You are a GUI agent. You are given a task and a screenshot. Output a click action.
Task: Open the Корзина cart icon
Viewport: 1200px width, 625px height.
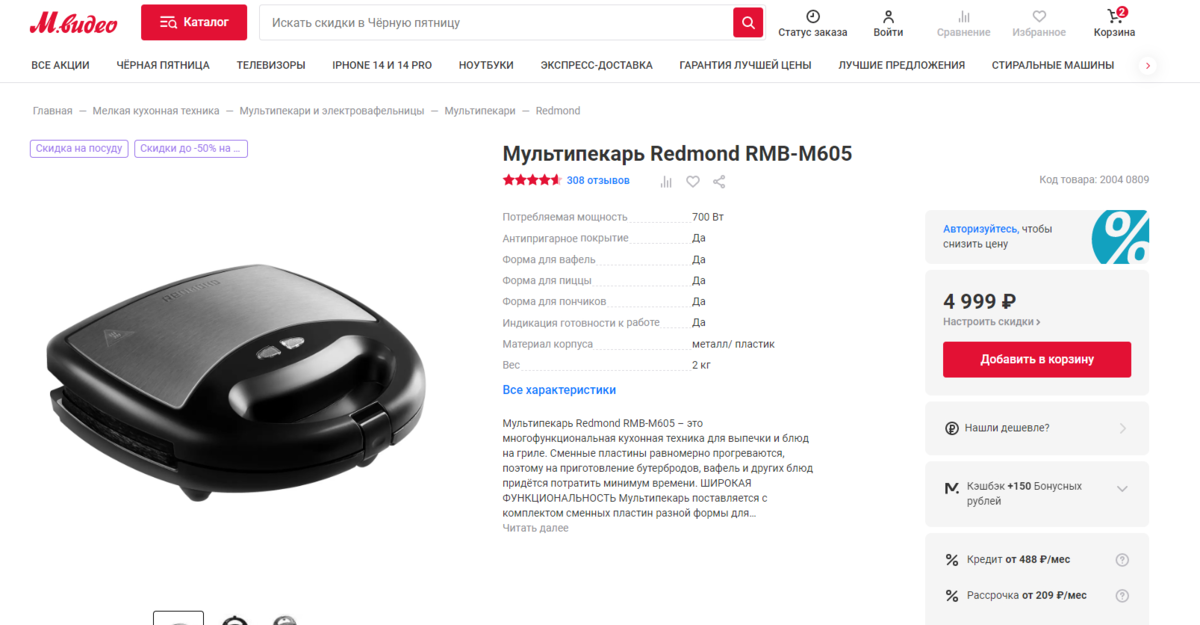(1114, 16)
